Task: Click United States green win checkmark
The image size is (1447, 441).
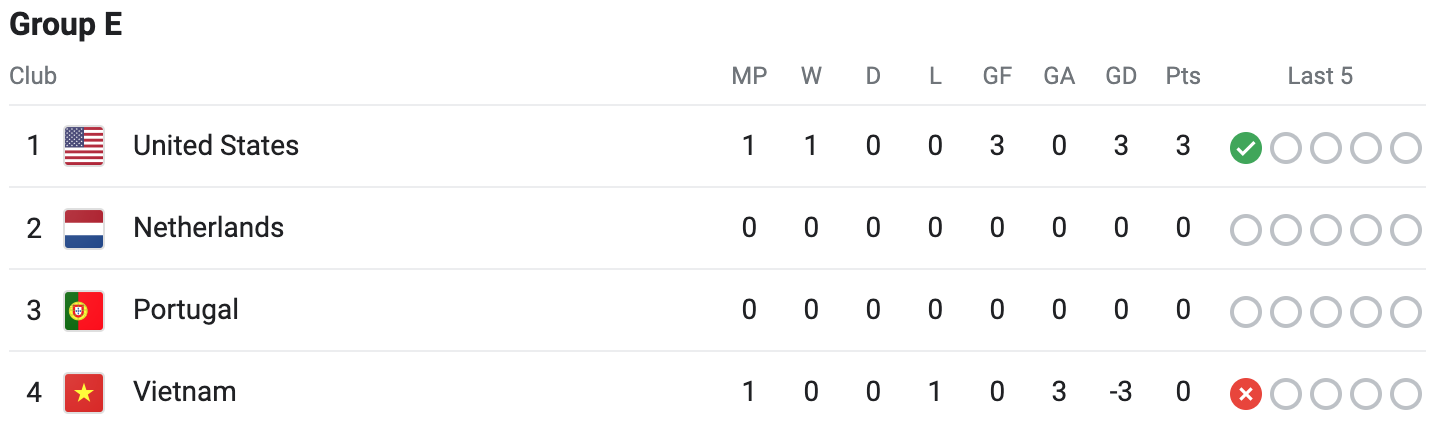Action: pos(1245,148)
